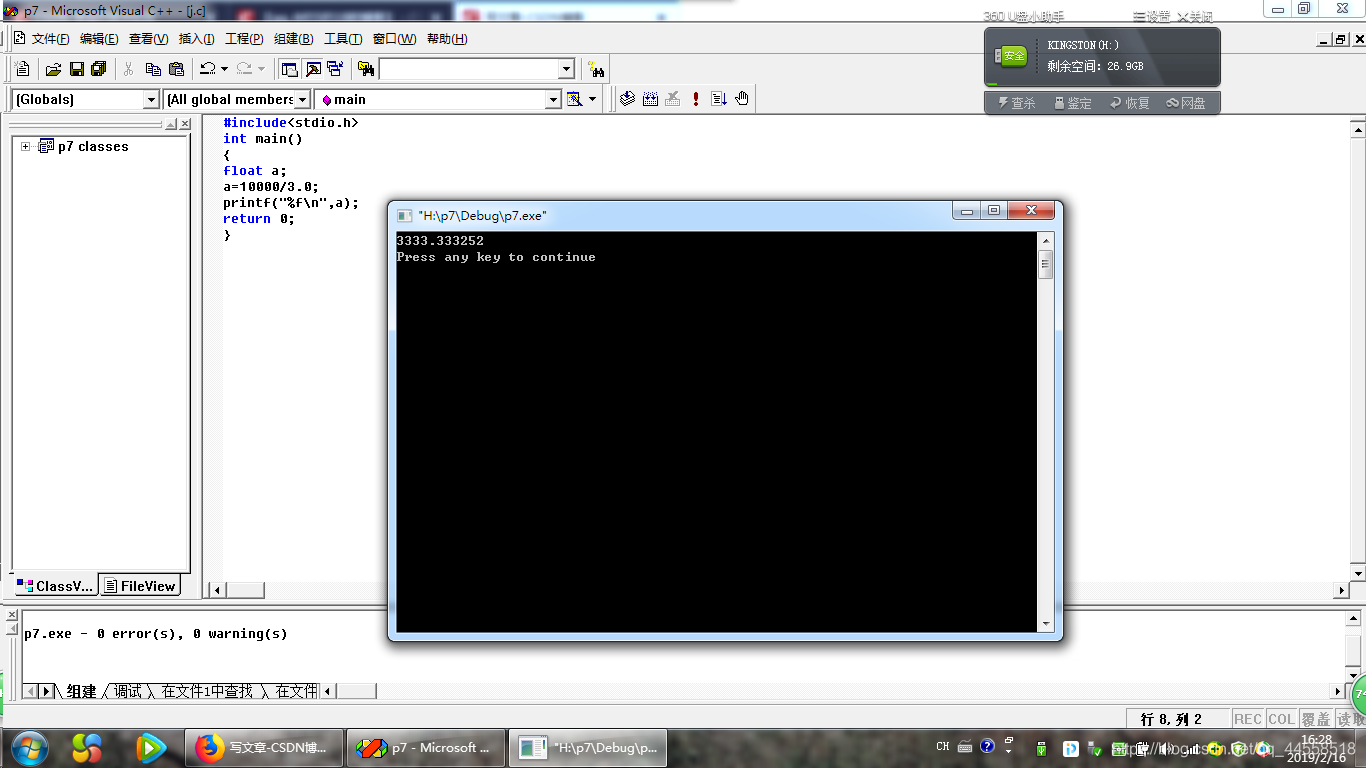Image resolution: width=1366 pixels, height=768 pixels.
Task: Open the 帮助(H) menu
Action: click(446, 39)
